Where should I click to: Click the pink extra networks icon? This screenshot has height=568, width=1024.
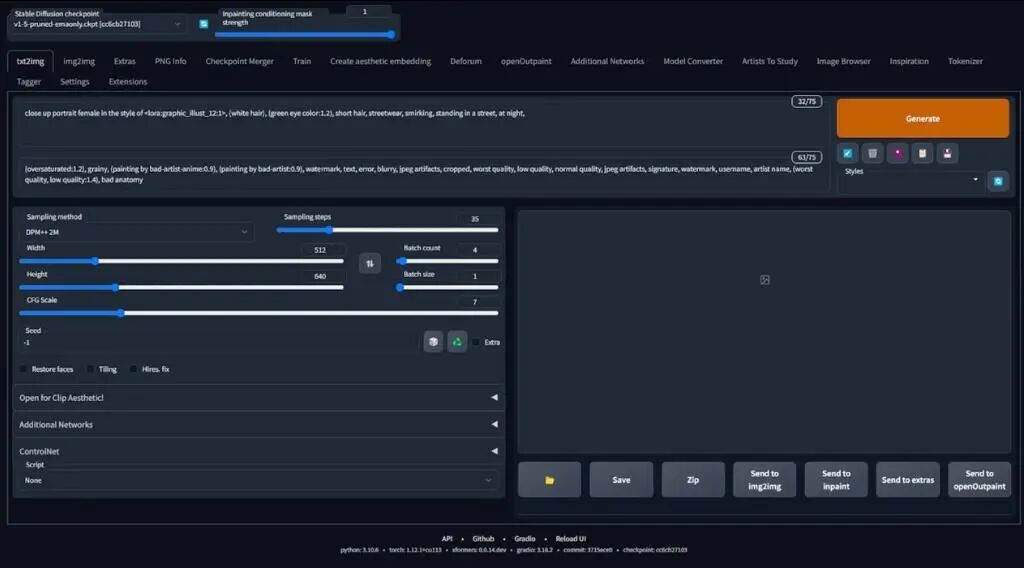pyautogui.click(x=897, y=153)
